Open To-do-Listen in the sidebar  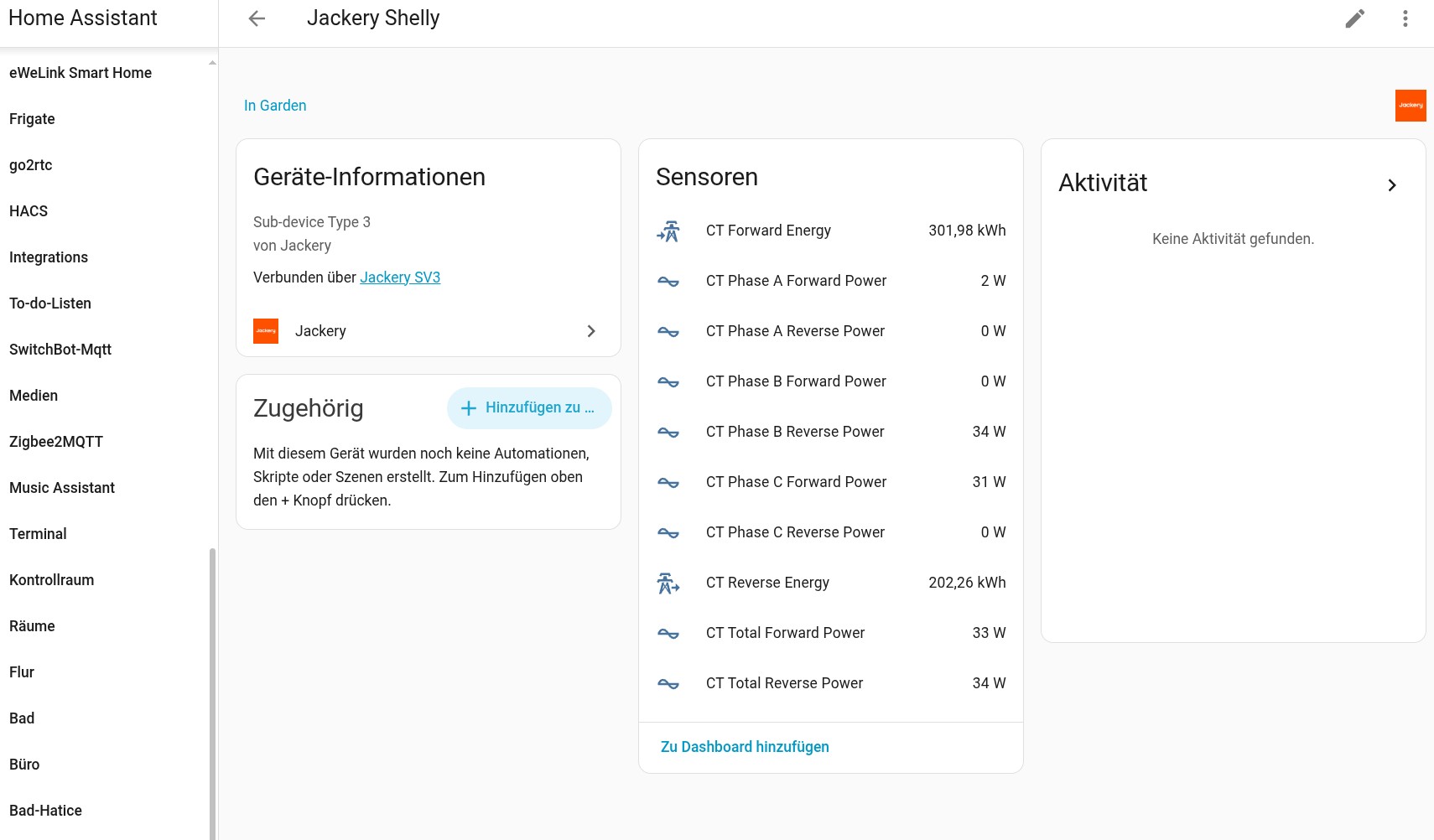point(50,303)
